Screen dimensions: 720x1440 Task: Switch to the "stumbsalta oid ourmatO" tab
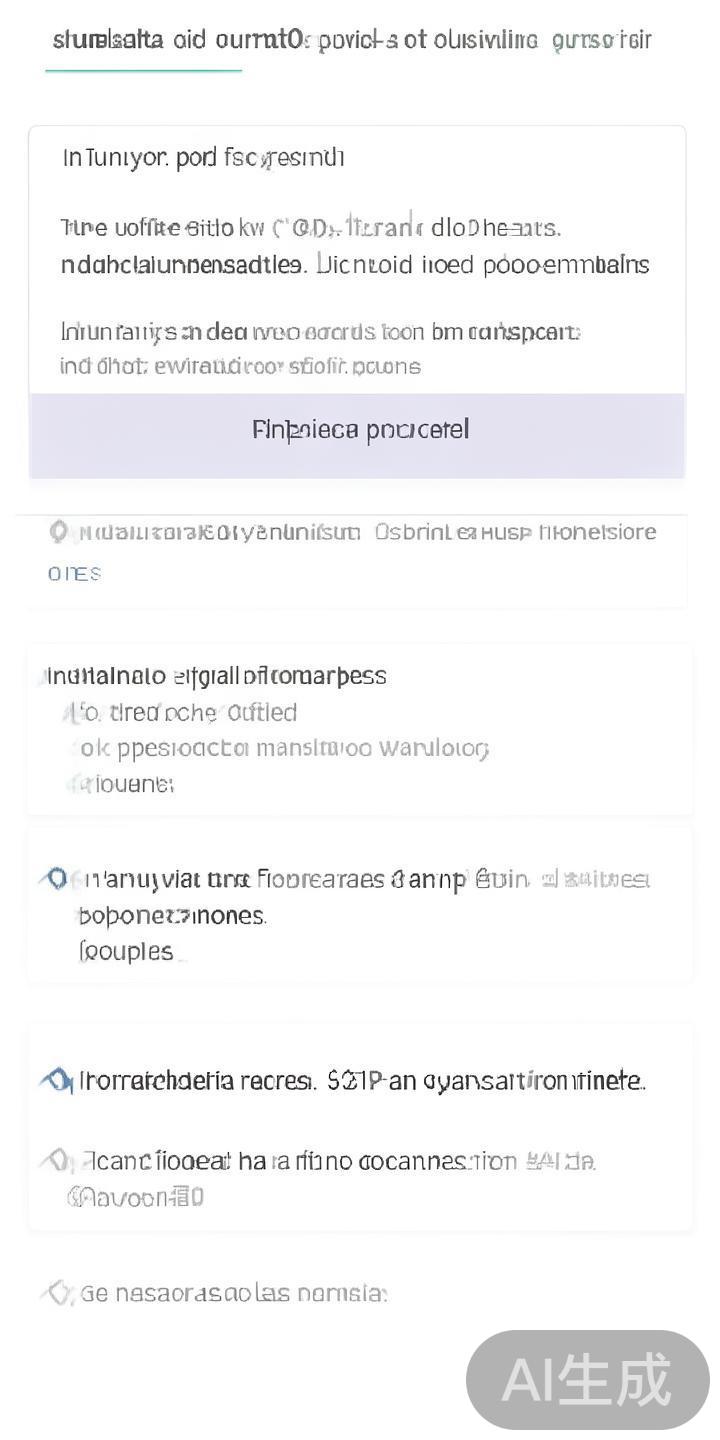tap(175, 40)
